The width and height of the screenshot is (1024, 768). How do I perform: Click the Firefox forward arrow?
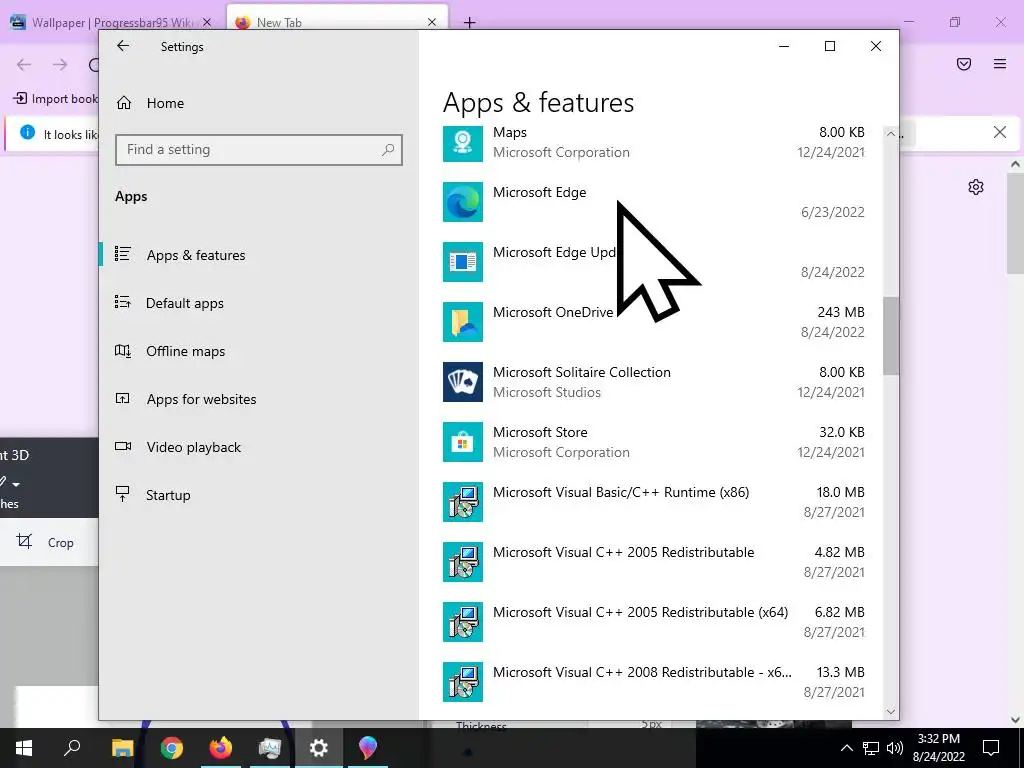point(60,64)
